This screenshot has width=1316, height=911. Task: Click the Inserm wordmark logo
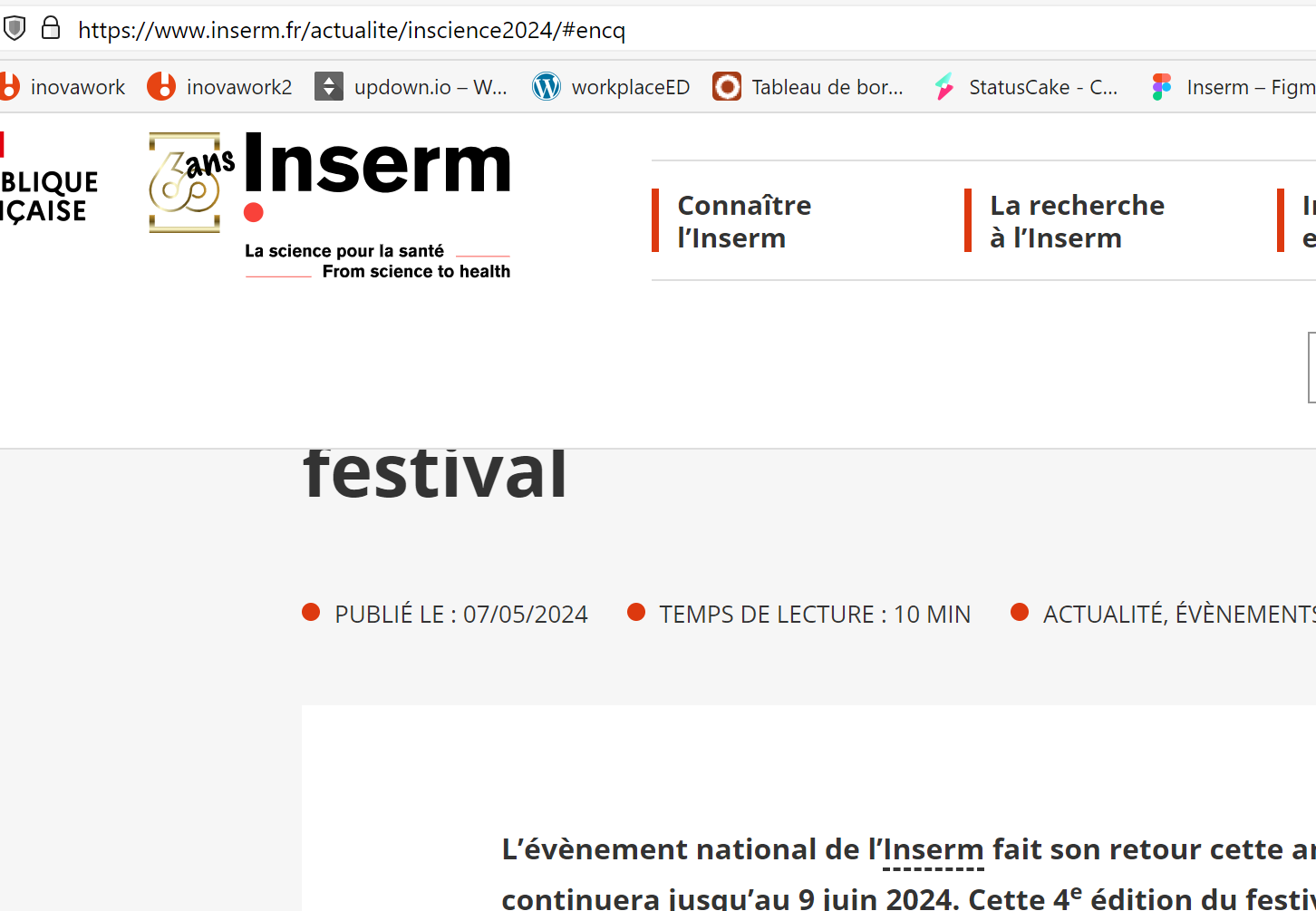[x=377, y=165]
